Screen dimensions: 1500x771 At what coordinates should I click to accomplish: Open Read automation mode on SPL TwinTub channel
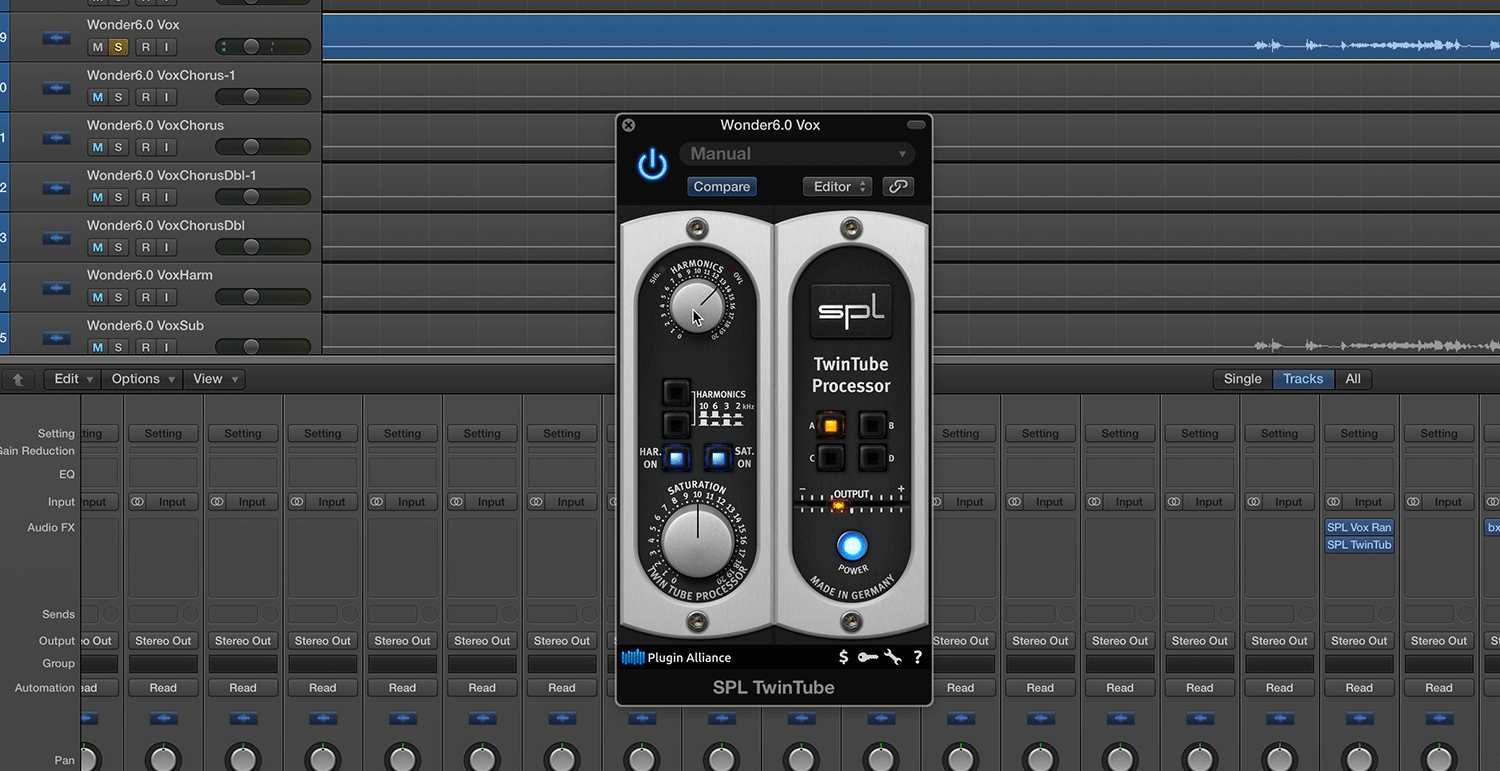[1359, 687]
